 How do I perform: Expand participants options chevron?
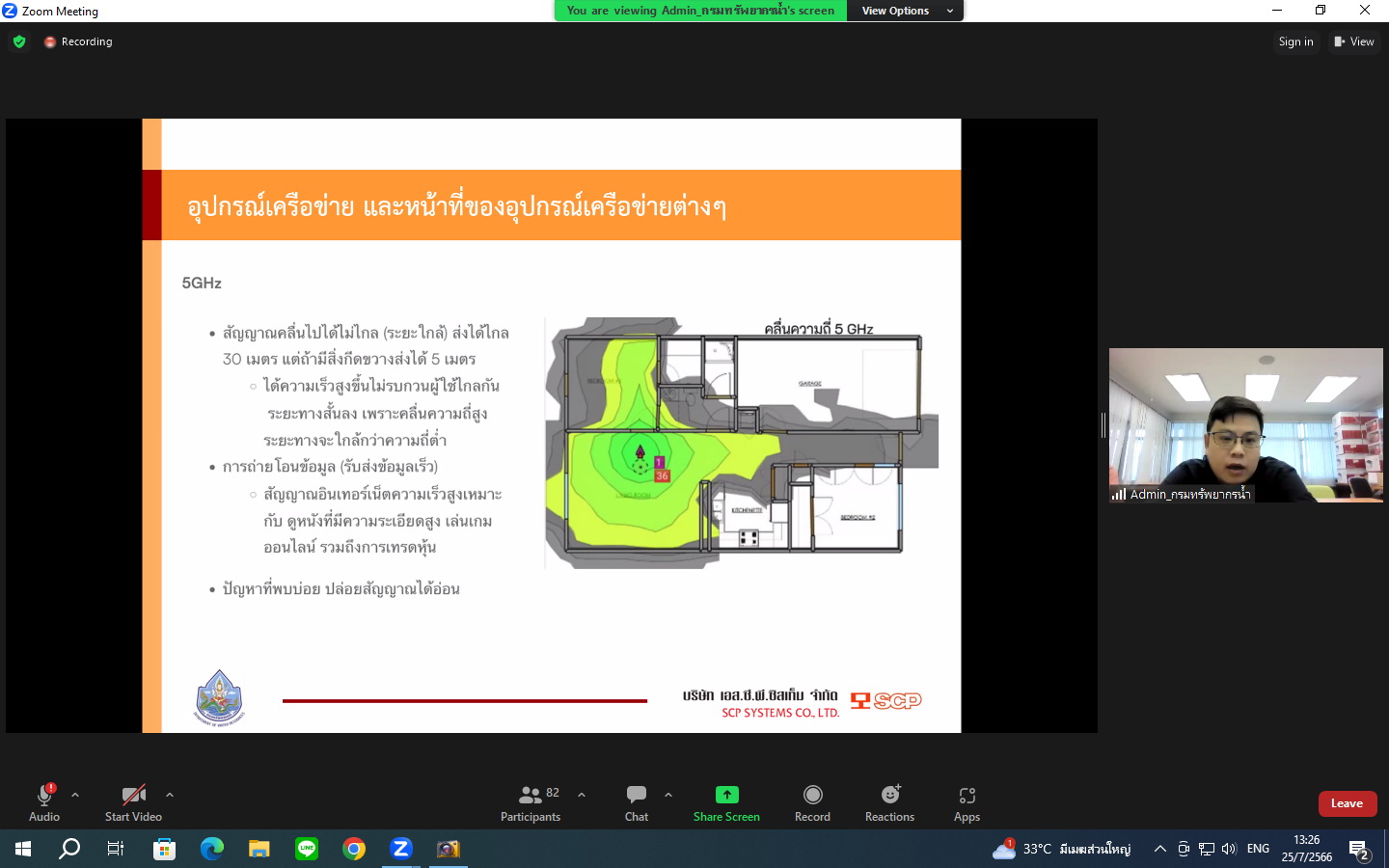pyautogui.click(x=582, y=796)
